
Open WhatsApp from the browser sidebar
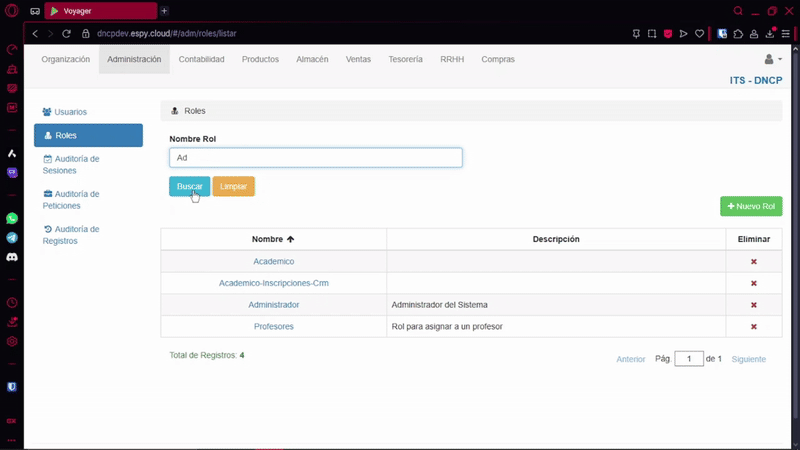pyautogui.click(x=12, y=218)
